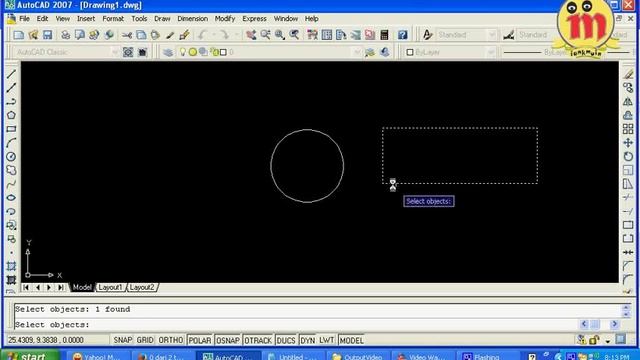
Task: Select the Model tab
Action: click(x=82, y=287)
